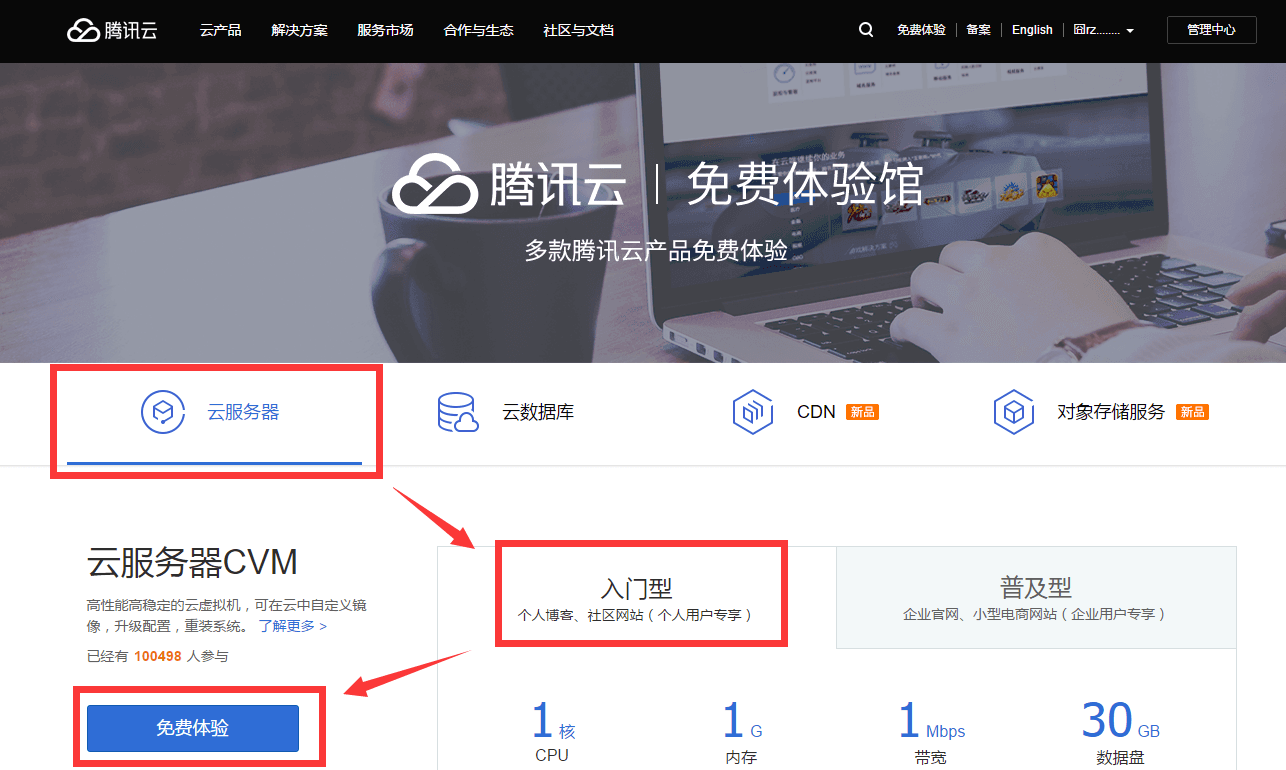1286x770 pixels.
Task: Open the 社区与文档 menu
Action: click(x=578, y=30)
